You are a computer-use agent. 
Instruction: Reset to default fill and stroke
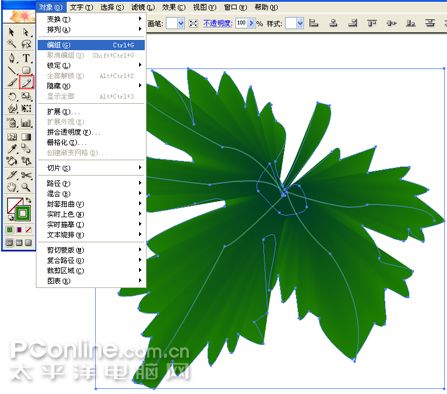pos(11,218)
